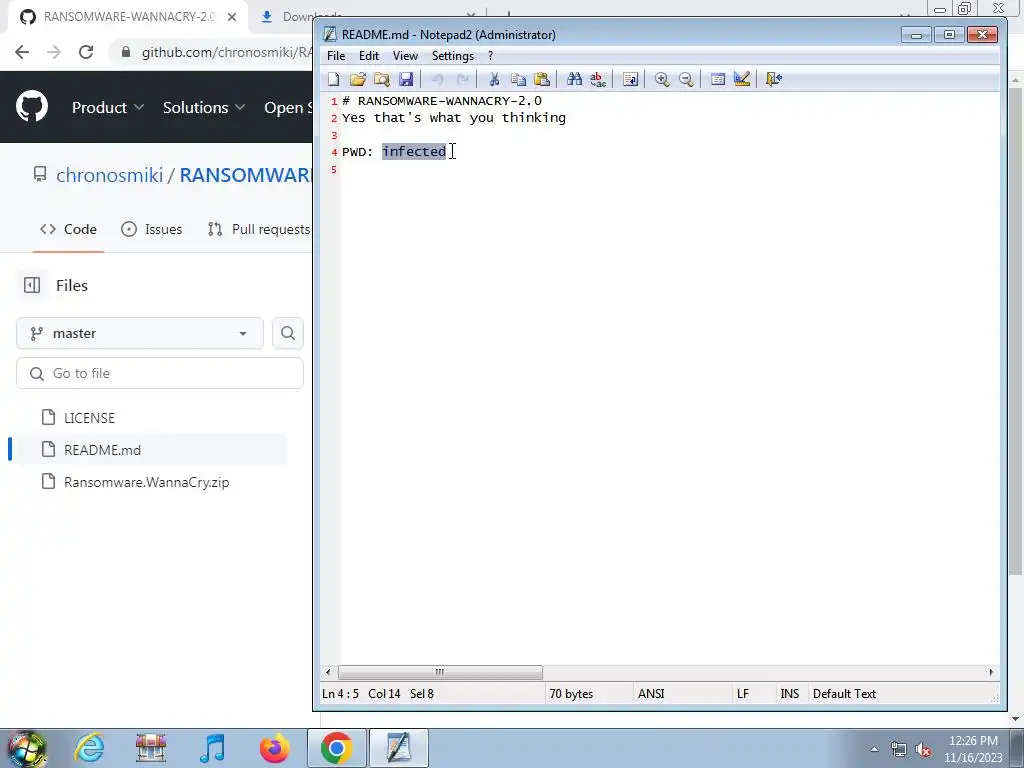Open the master branch dropdown

coord(140,333)
